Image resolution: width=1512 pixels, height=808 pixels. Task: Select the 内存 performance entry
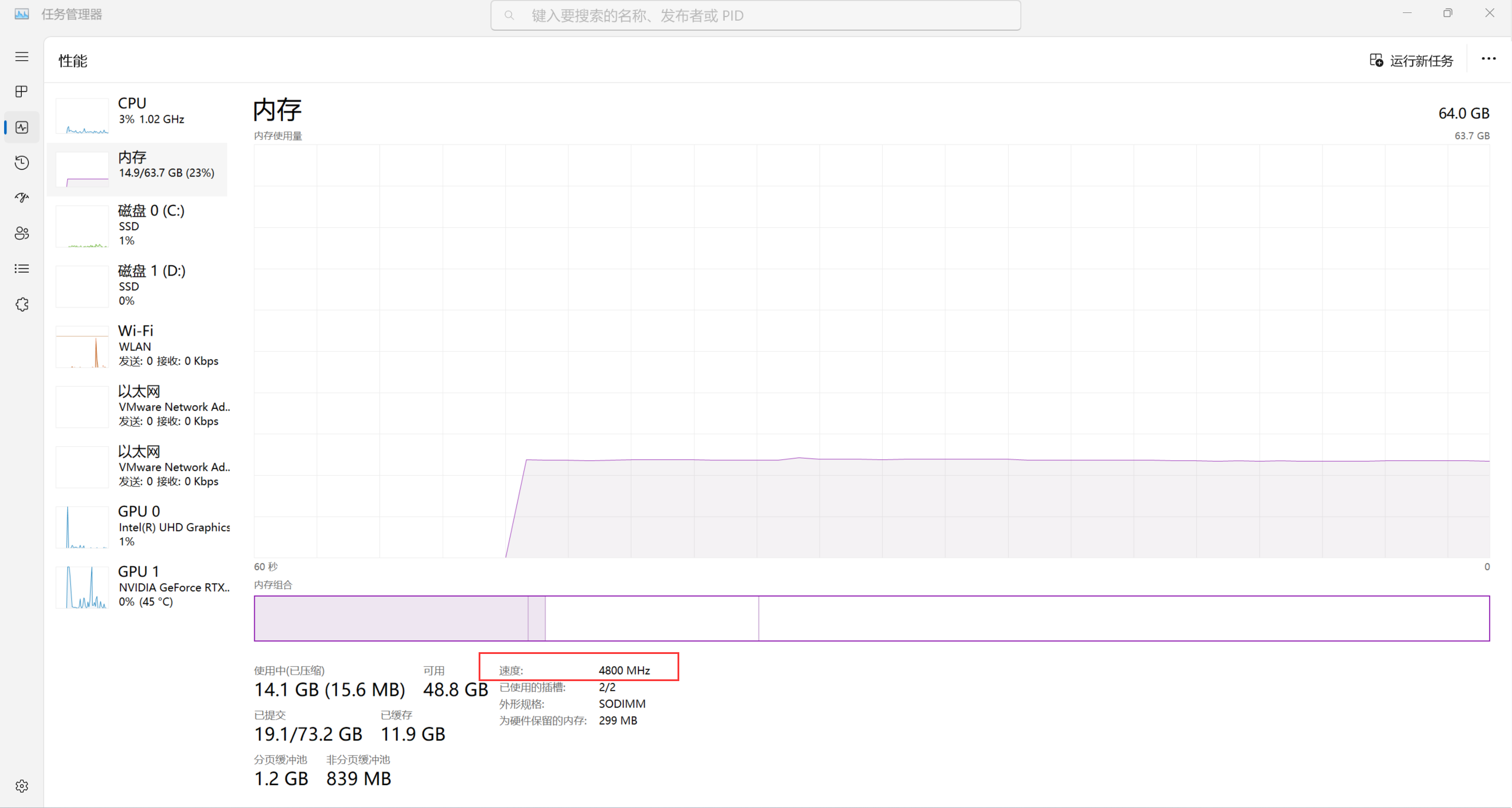click(x=137, y=169)
